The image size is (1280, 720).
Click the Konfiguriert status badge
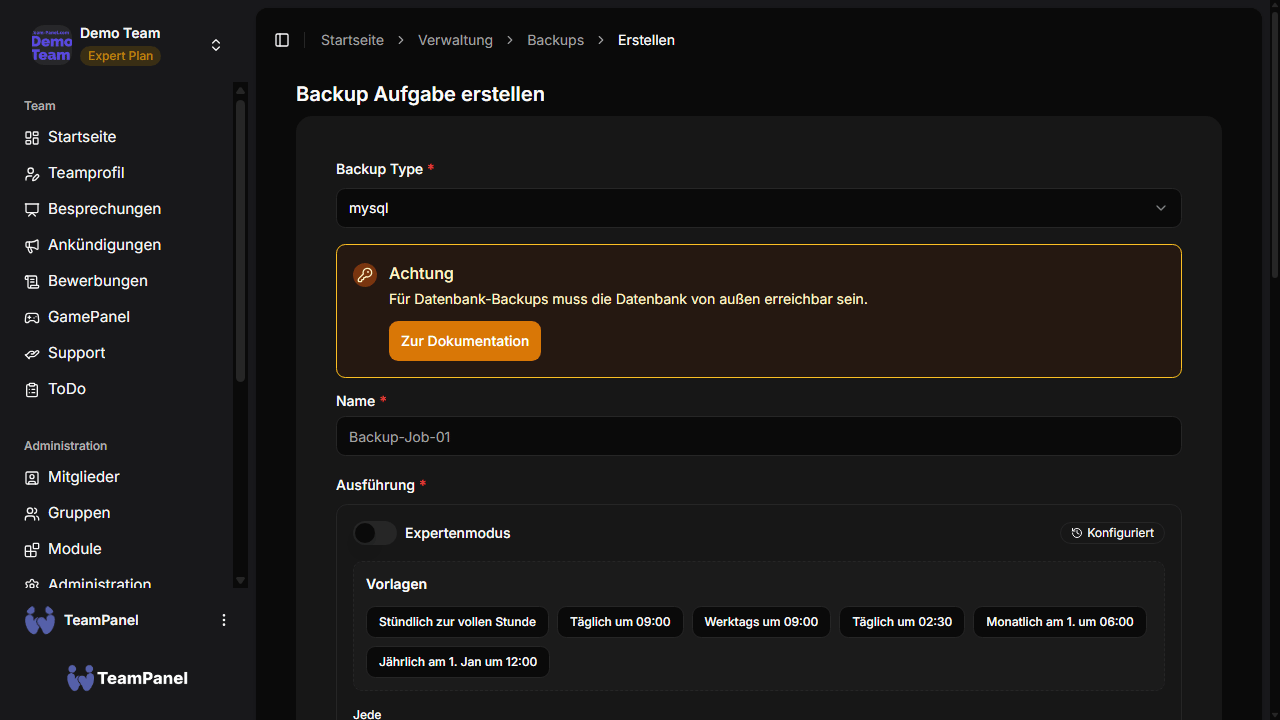tap(1112, 533)
